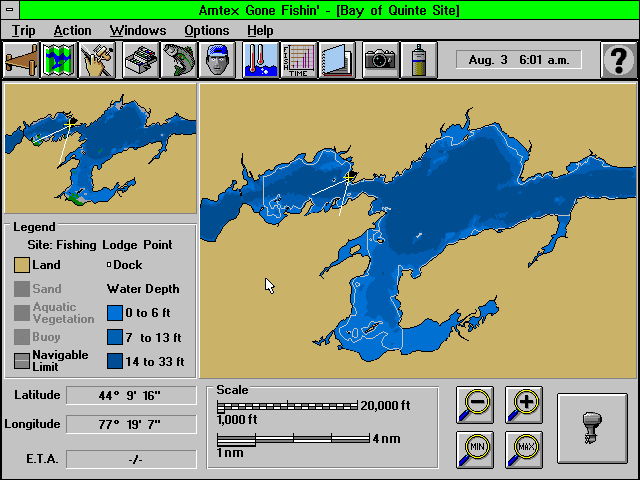Zoom in with plus magnifier
The width and height of the screenshot is (640, 480).
(x=524, y=405)
